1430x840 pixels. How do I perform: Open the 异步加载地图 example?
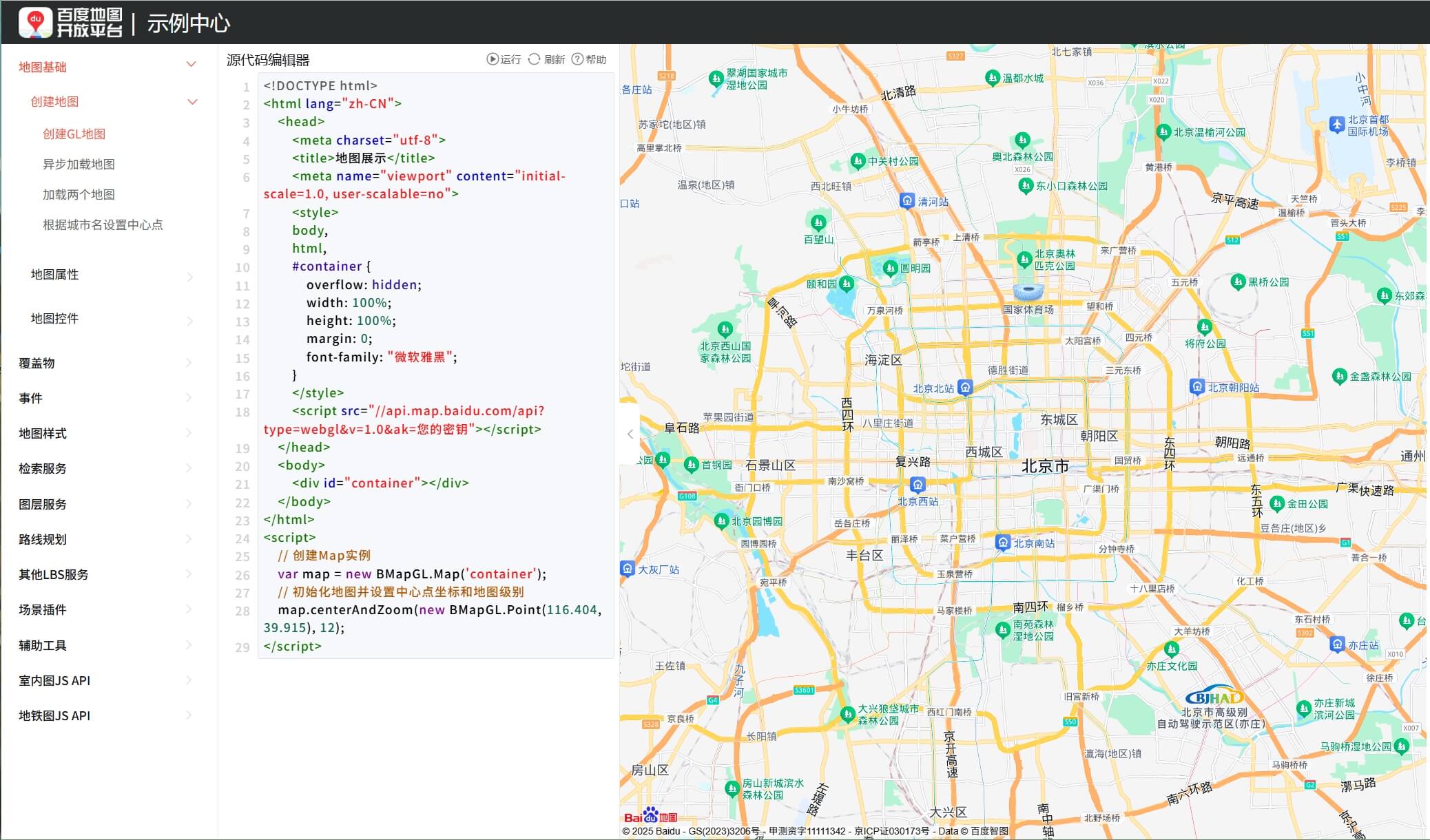(79, 165)
